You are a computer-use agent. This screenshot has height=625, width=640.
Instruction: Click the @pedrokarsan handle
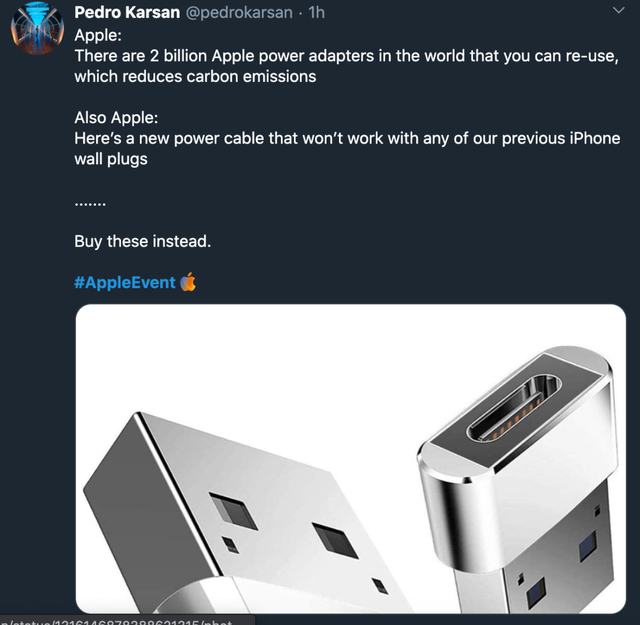tap(239, 13)
